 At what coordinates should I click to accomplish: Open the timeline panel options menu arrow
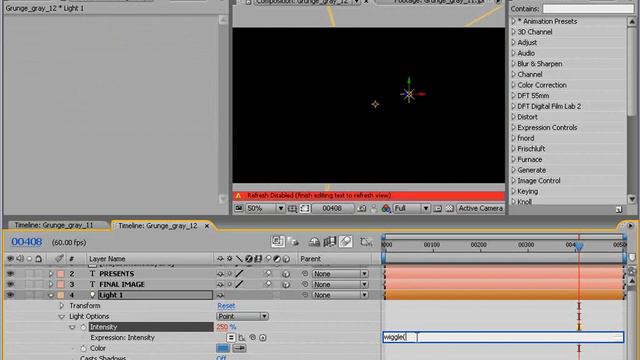tap(630, 226)
